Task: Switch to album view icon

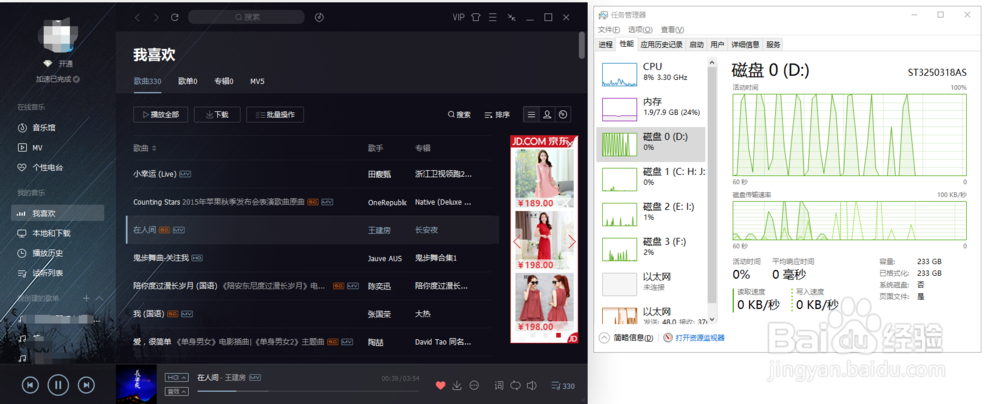Action: pos(562,115)
